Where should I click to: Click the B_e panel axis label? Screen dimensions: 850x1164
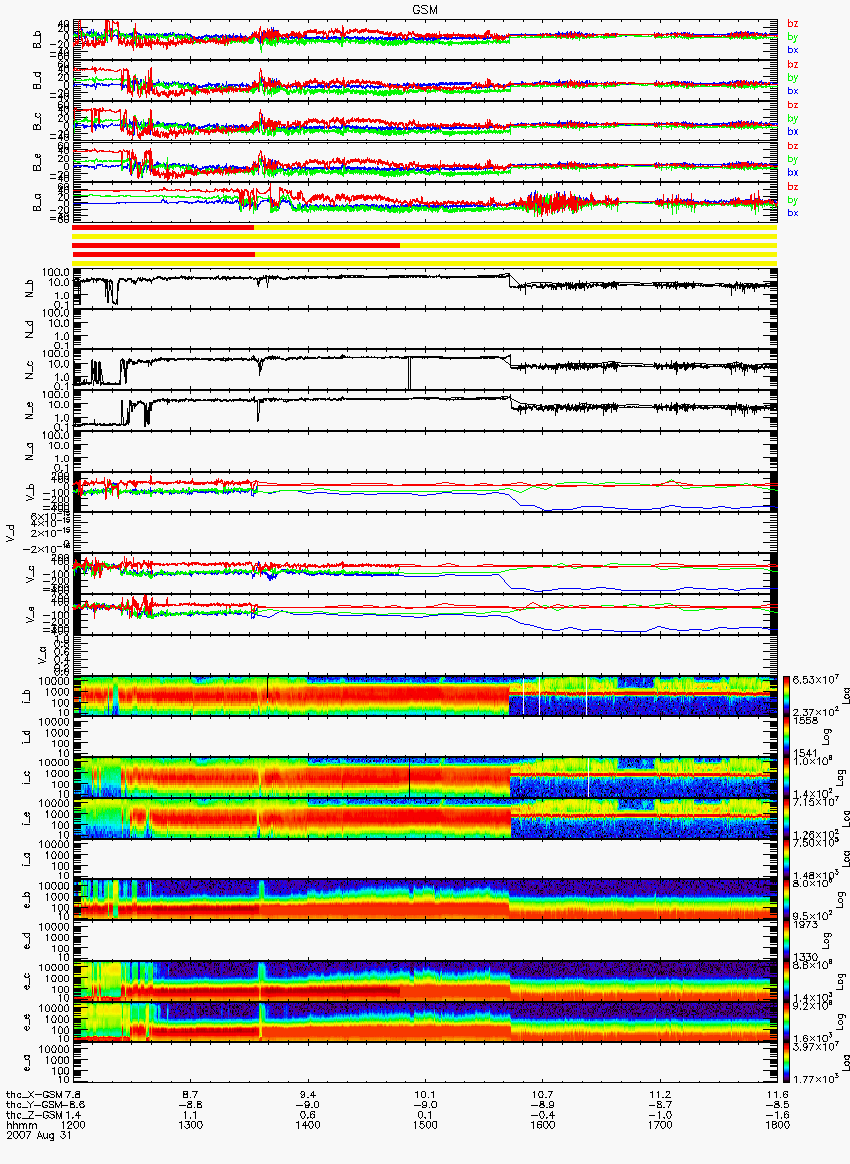tap(37, 161)
